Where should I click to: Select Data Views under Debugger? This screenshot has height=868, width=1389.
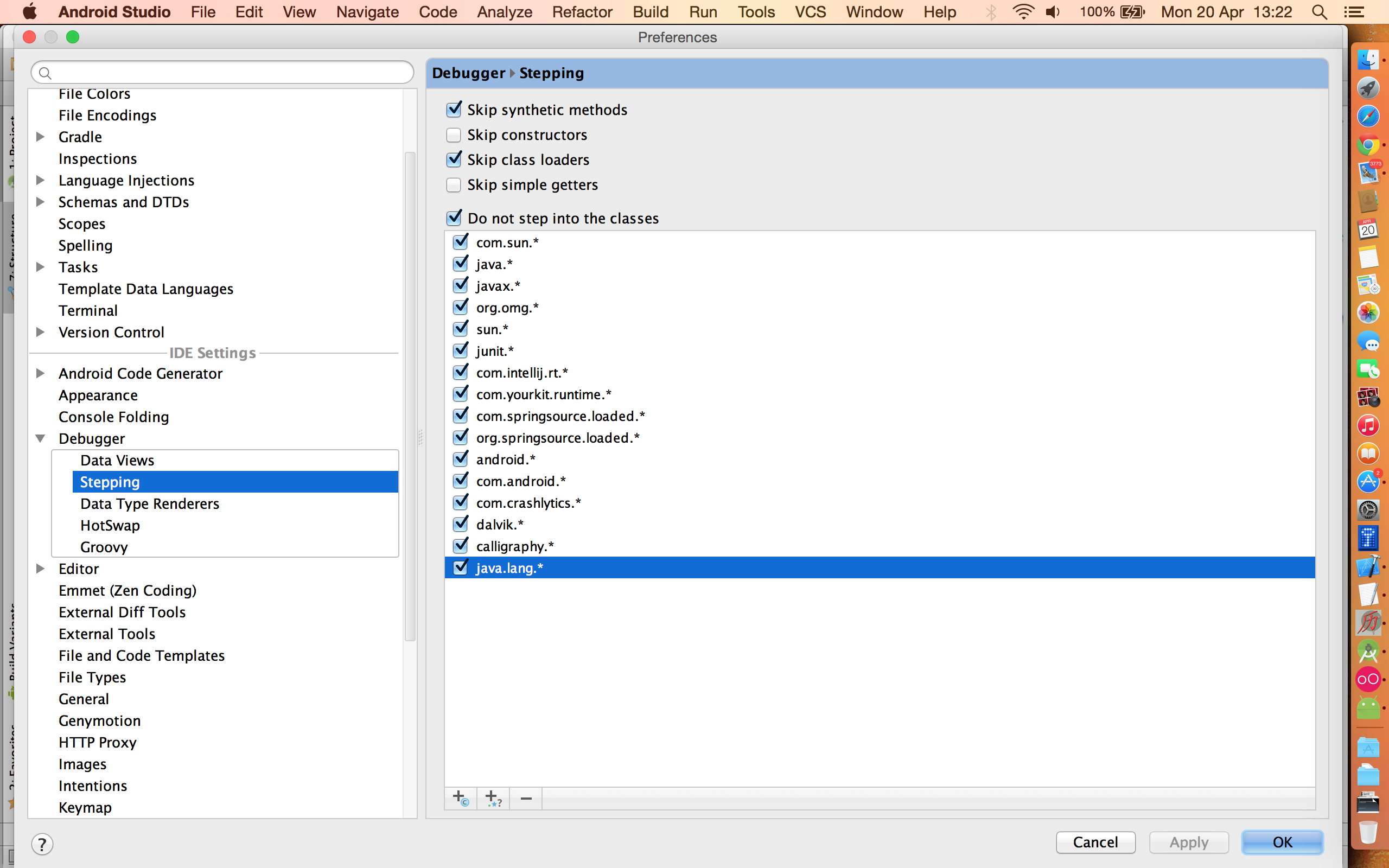(x=117, y=461)
